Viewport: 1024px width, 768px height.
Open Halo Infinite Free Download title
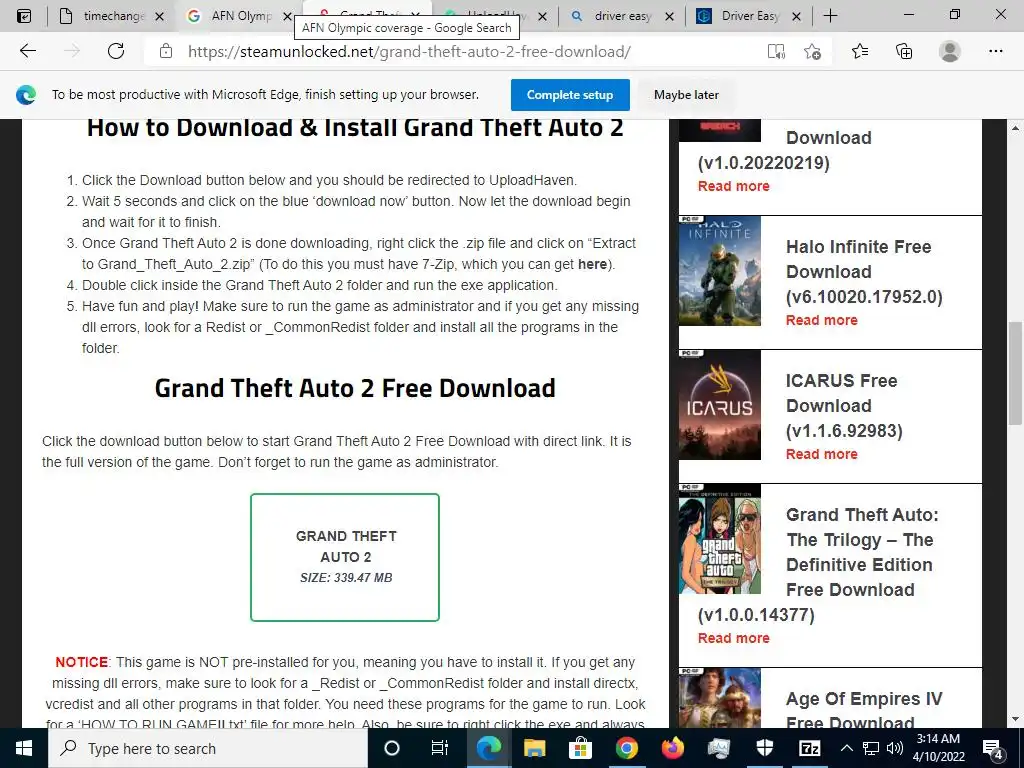864,272
